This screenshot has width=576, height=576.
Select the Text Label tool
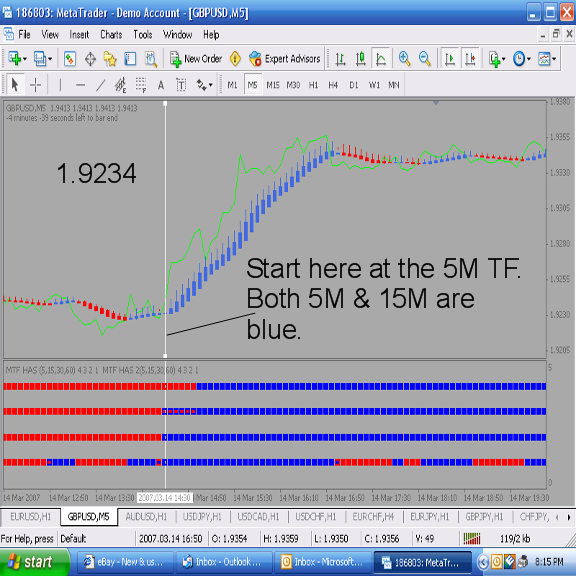pos(181,85)
